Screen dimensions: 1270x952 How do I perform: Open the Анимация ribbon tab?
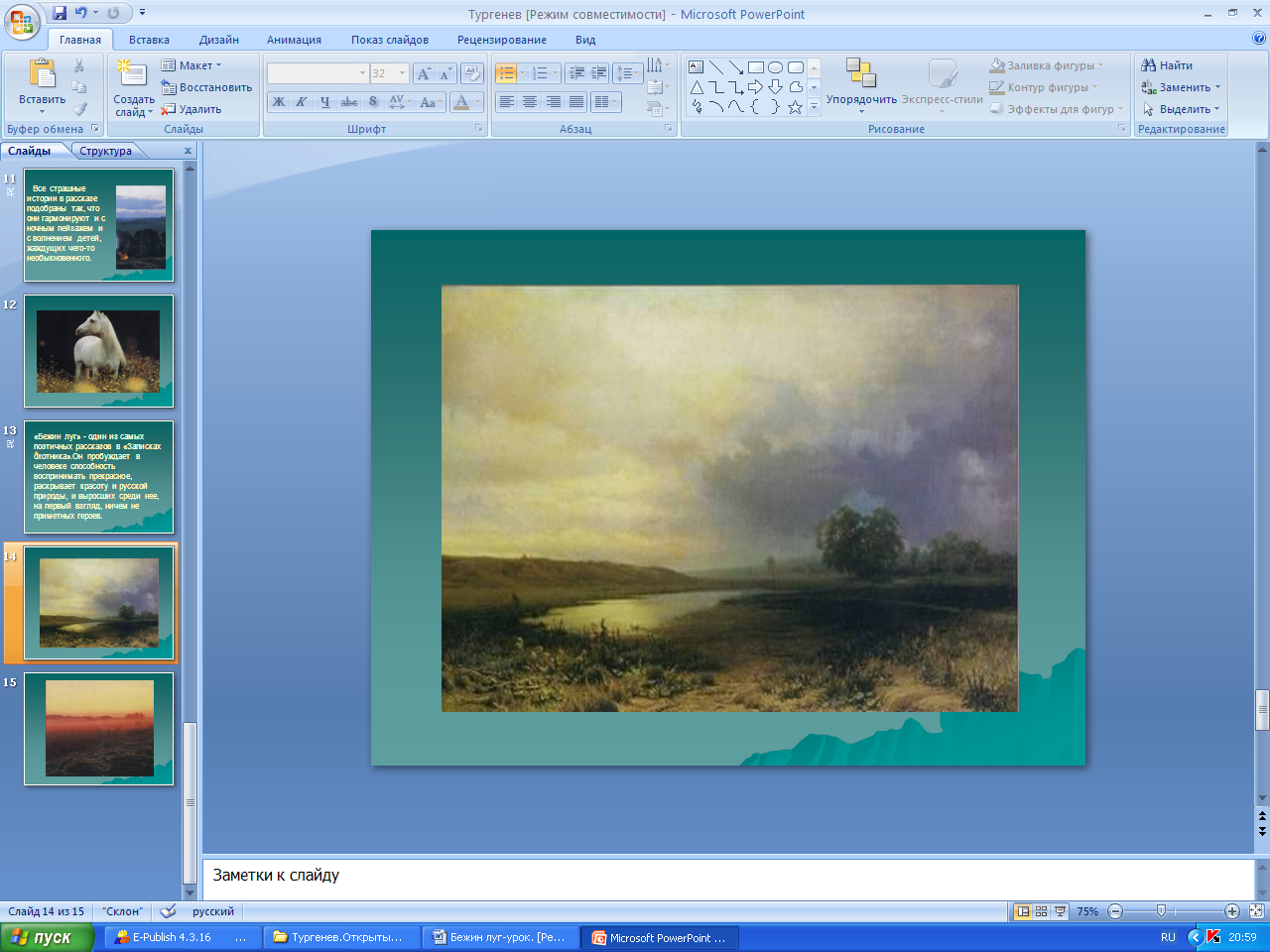click(294, 40)
